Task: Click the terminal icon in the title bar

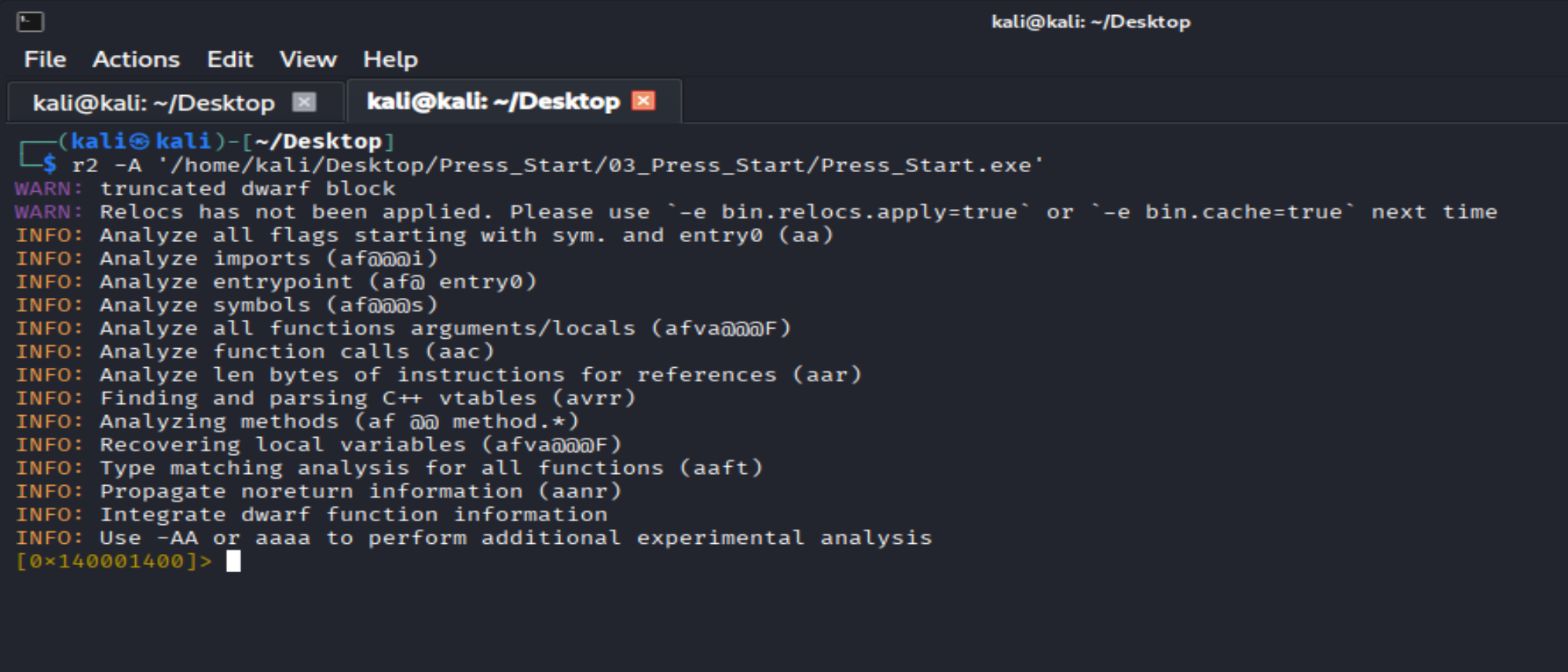Action: [30, 21]
